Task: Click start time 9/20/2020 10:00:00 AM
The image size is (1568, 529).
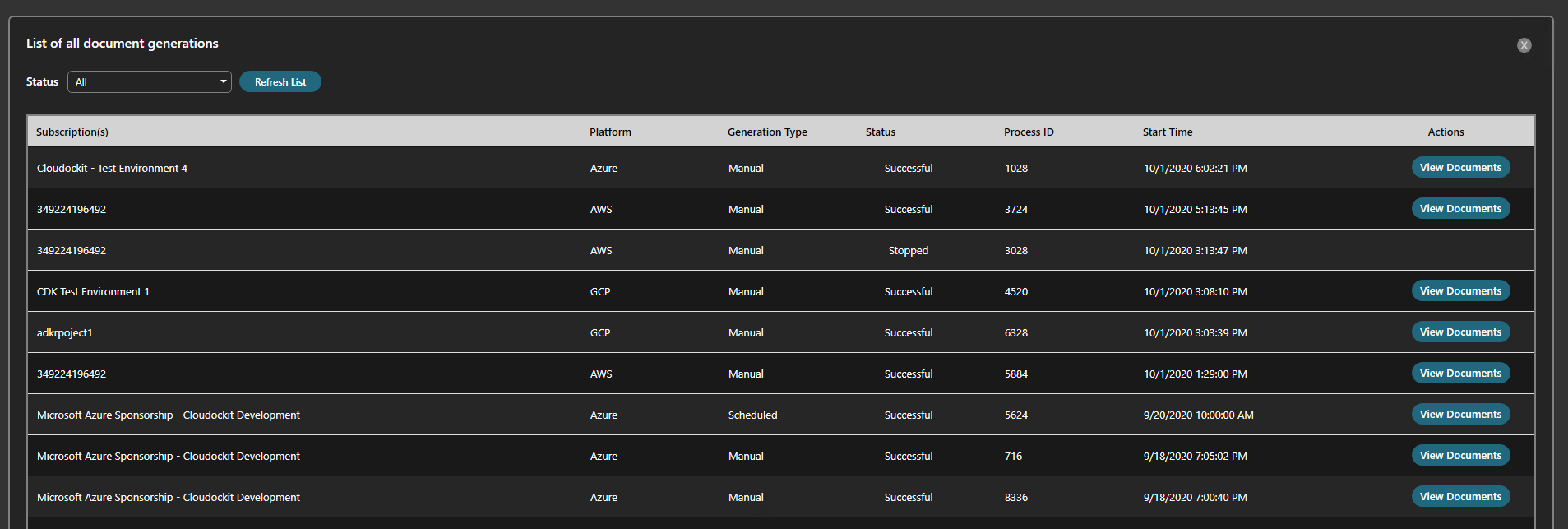Action: click(1199, 415)
